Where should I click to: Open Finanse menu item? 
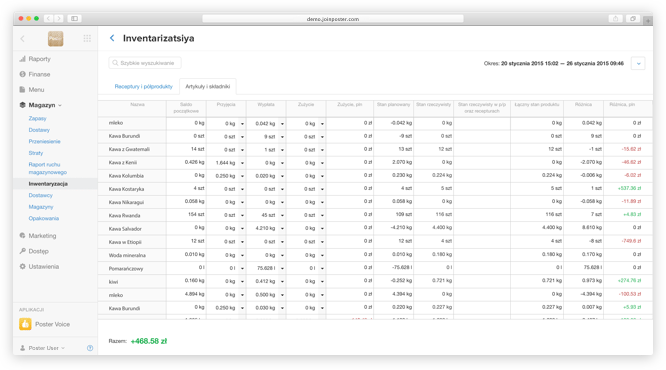click(39, 74)
